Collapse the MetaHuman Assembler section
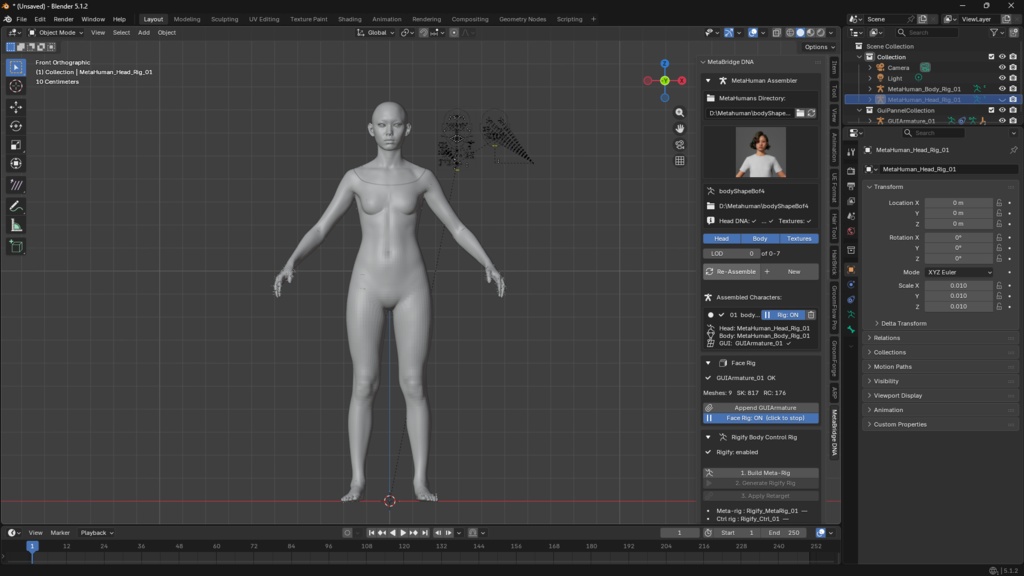Screen dimensions: 1024x576 pyautogui.click(x=708, y=81)
